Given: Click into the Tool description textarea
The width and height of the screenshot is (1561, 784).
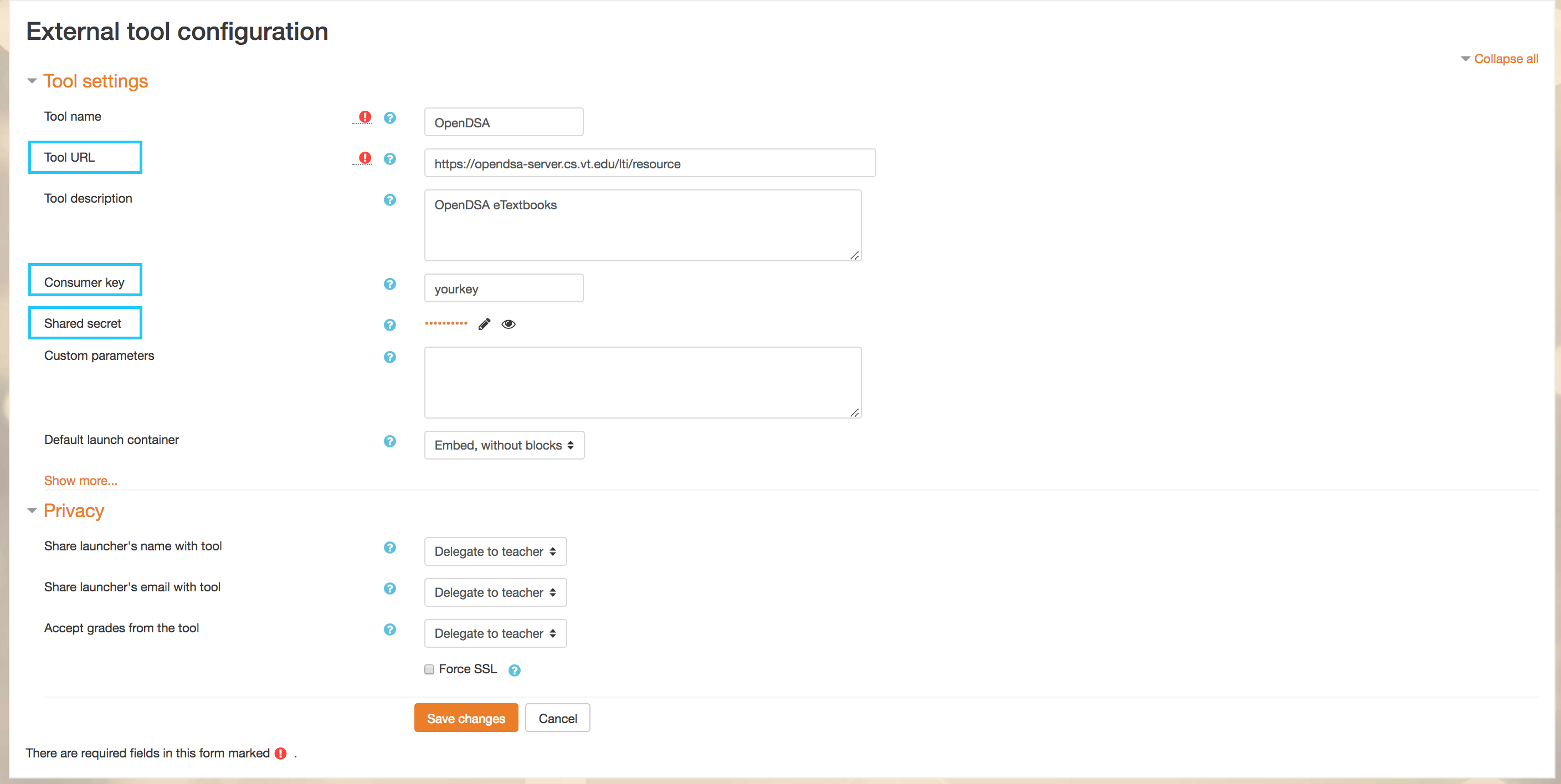Looking at the screenshot, I should click(x=643, y=225).
